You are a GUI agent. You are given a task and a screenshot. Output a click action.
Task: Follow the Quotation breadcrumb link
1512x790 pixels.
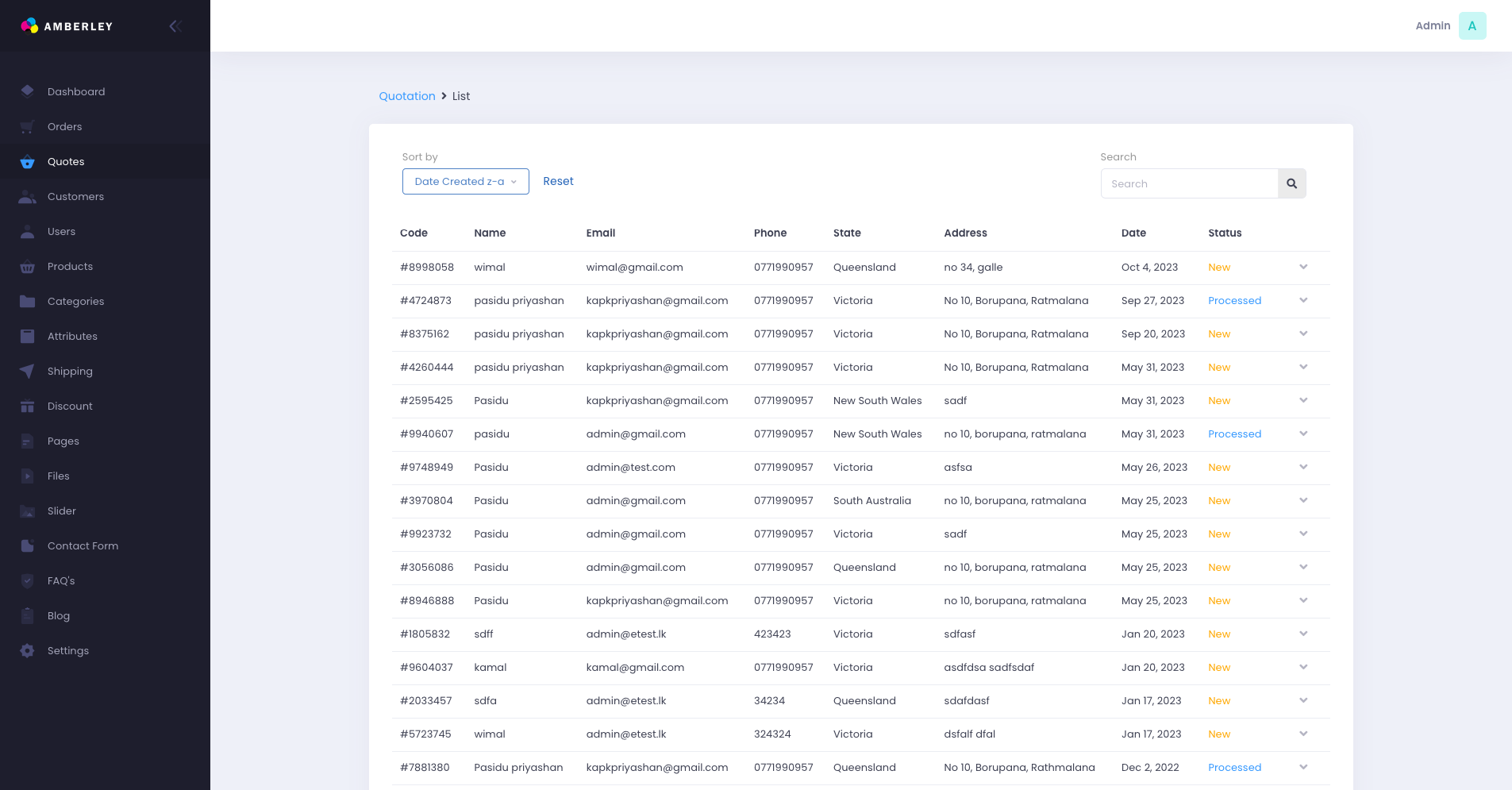coord(406,96)
